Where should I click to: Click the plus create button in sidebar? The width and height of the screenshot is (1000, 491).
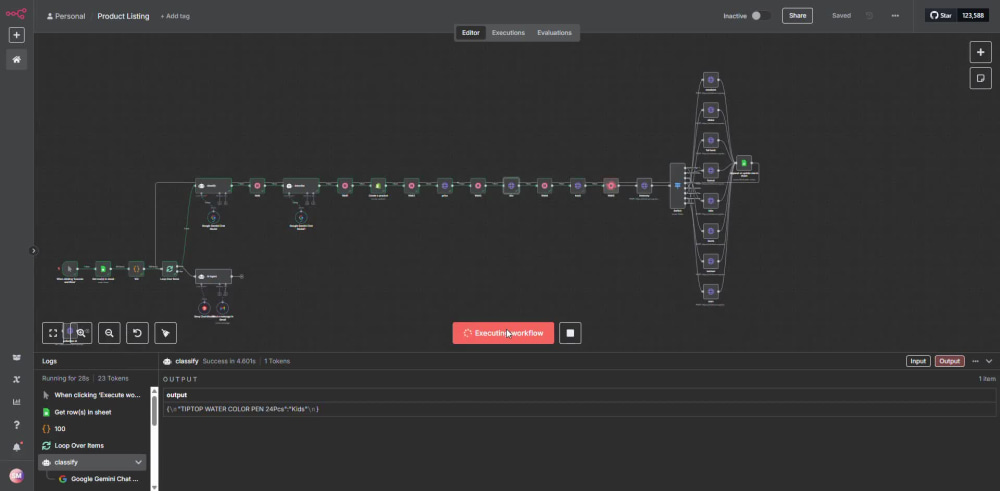click(17, 35)
